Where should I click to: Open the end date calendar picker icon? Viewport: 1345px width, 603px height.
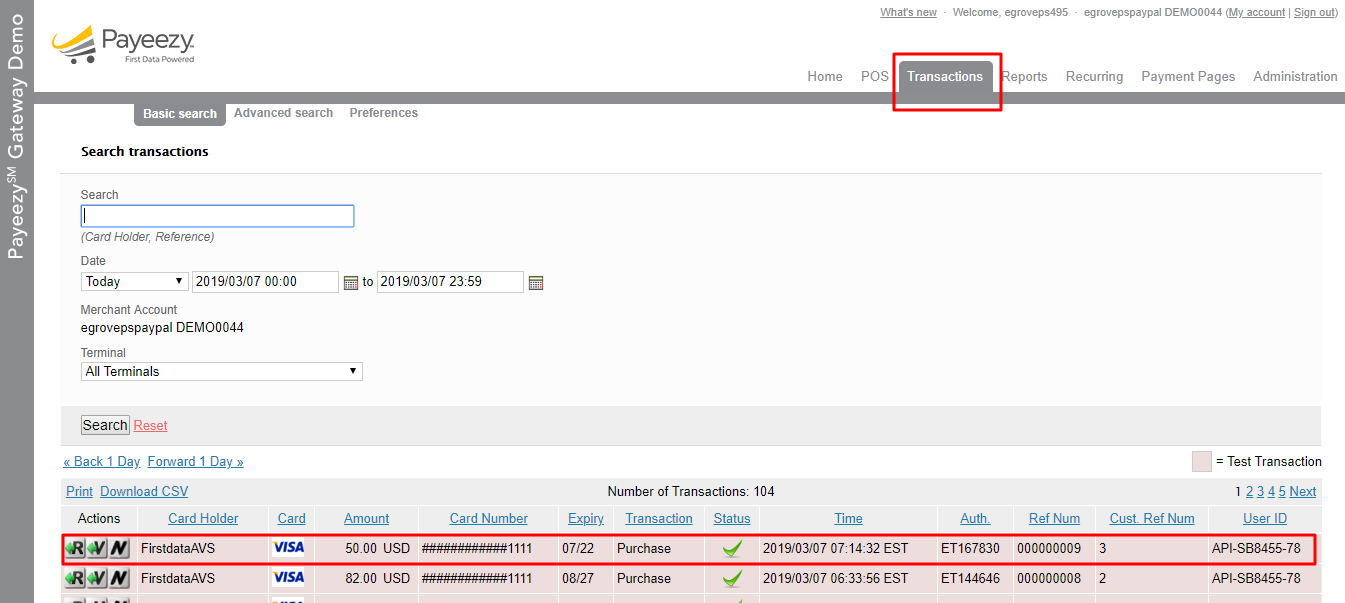tap(535, 283)
